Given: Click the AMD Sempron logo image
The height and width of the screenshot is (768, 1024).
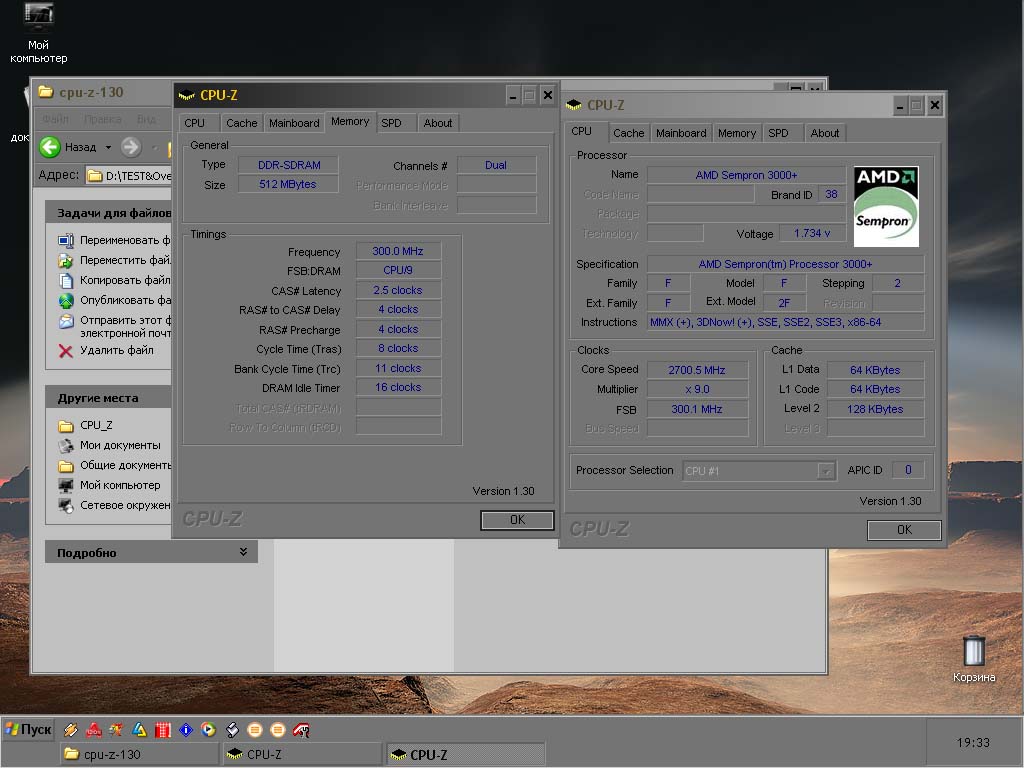Looking at the screenshot, I should click(886, 206).
